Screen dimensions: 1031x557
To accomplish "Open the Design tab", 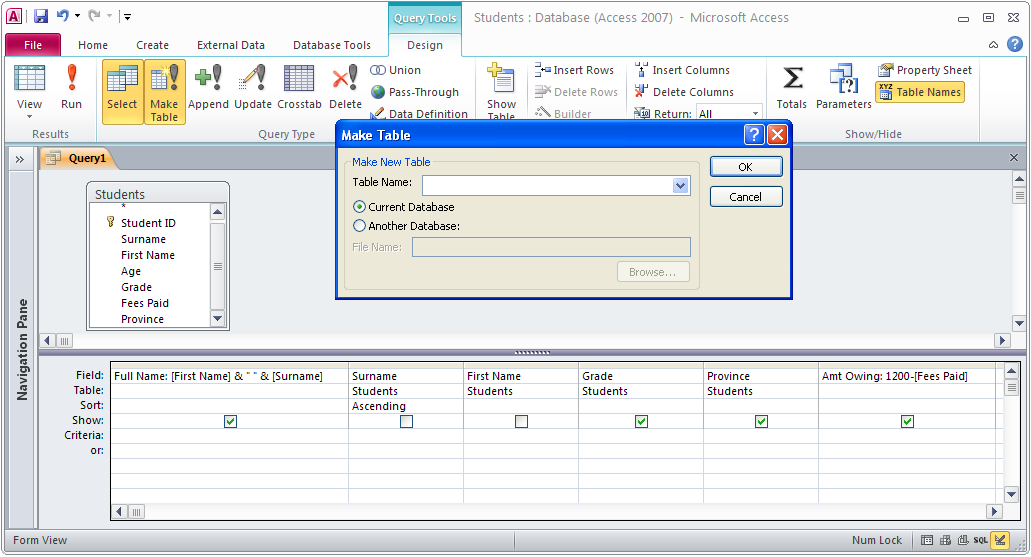I will pos(425,45).
